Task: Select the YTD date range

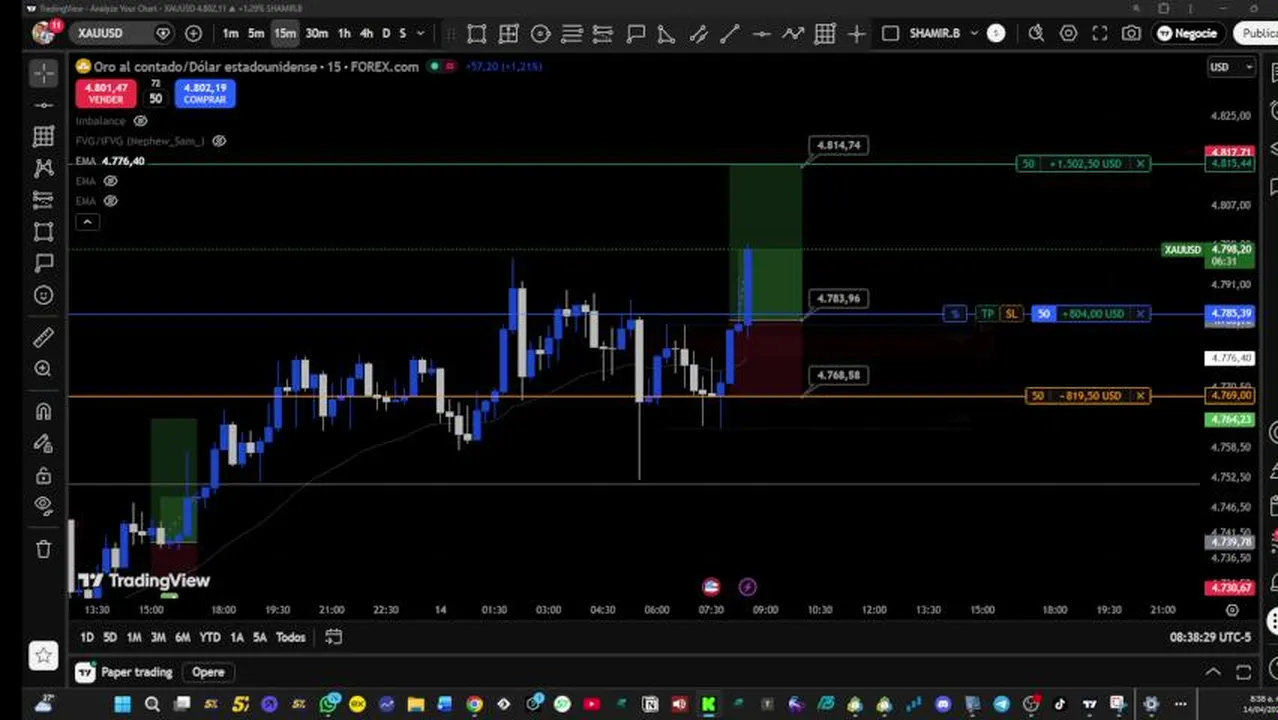Action: click(x=209, y=637)
